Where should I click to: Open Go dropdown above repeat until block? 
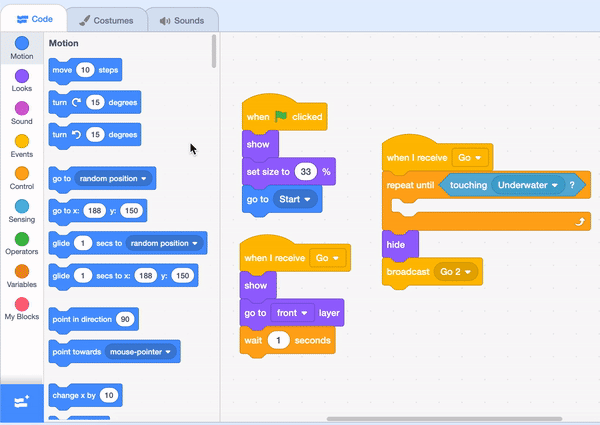[470, 158]
